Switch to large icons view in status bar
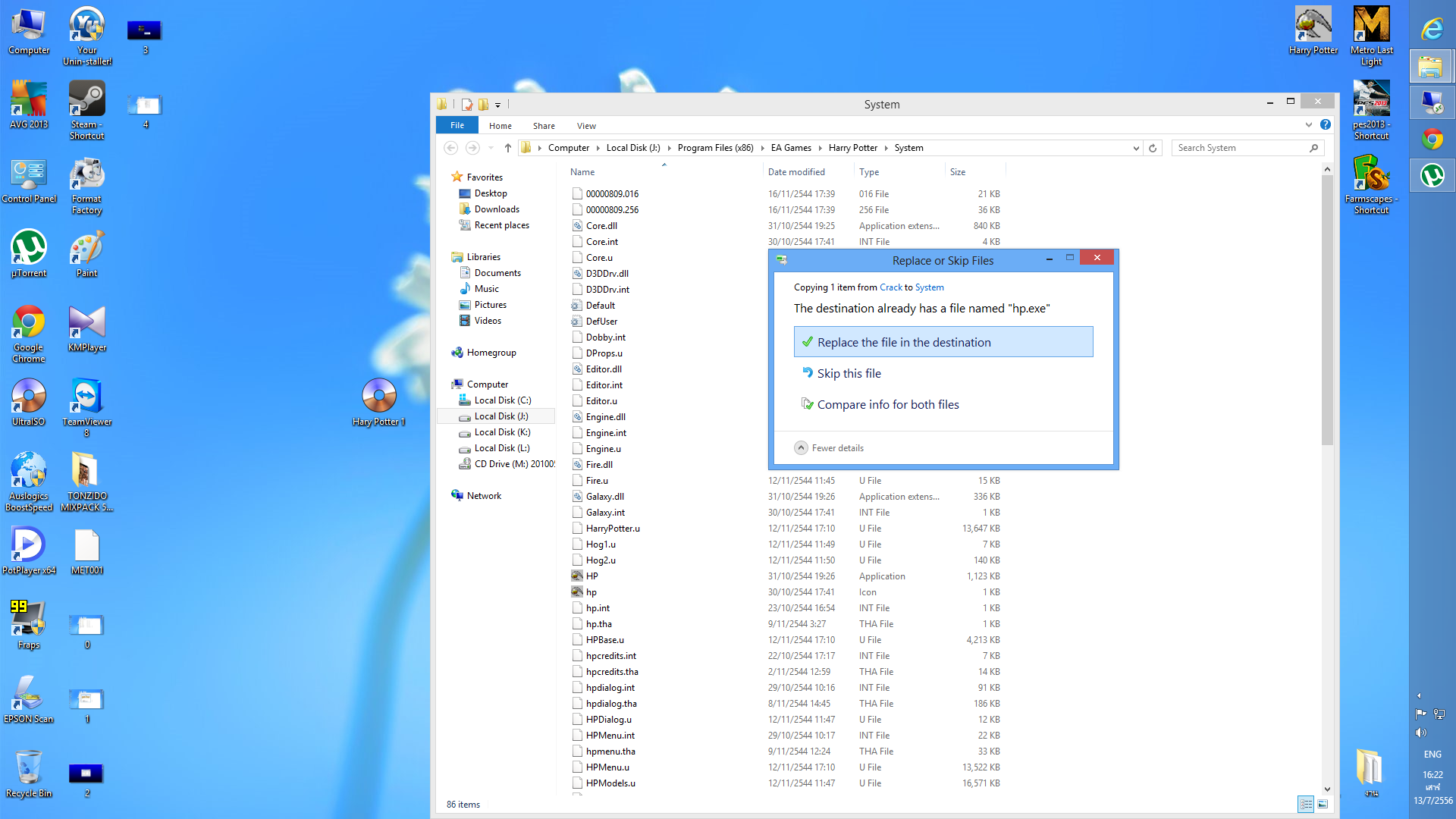This screenshot has height=819, width=1456. 1323,804
